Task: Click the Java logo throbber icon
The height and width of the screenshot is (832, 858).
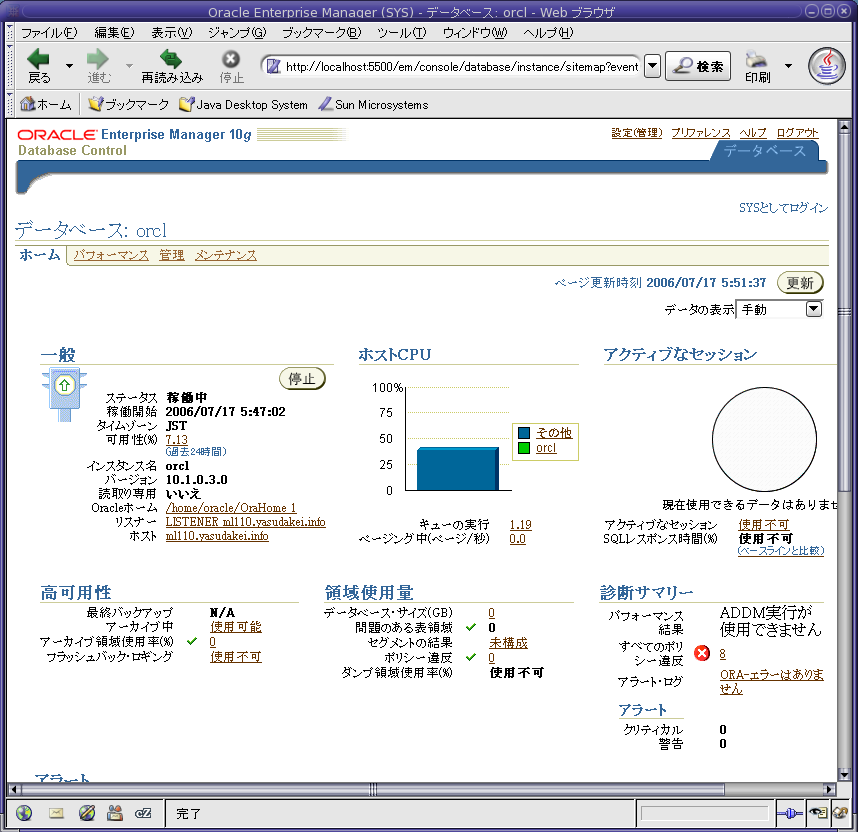Action: (827, 66)
